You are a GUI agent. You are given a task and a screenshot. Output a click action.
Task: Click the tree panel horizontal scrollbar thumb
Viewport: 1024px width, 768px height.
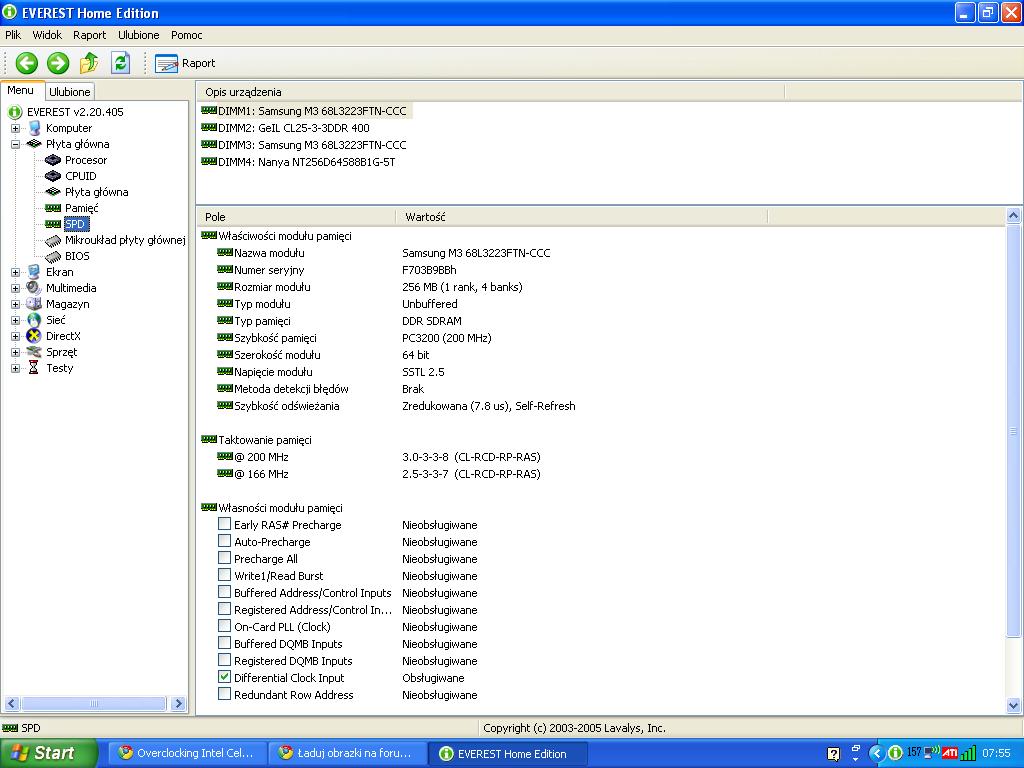(93, 703)
